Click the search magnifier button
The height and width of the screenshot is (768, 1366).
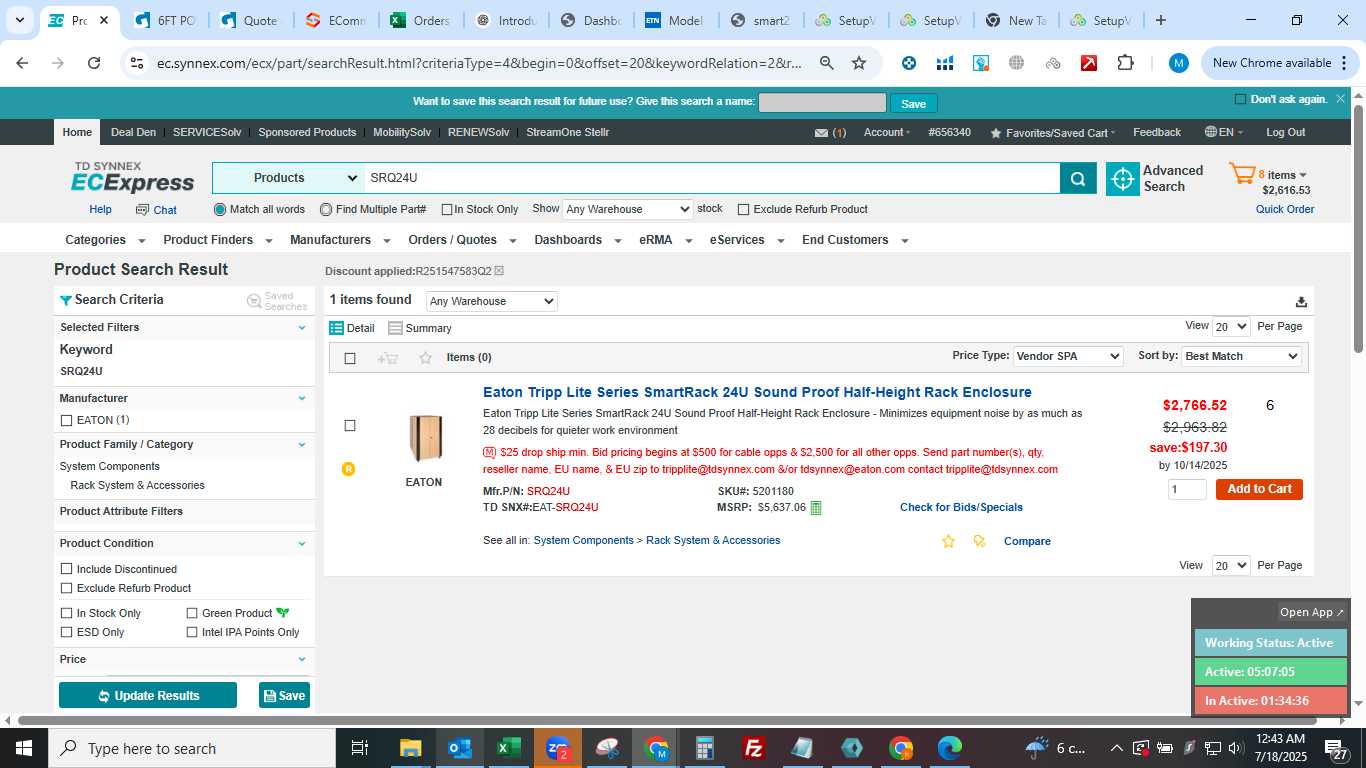(1078, 179)
